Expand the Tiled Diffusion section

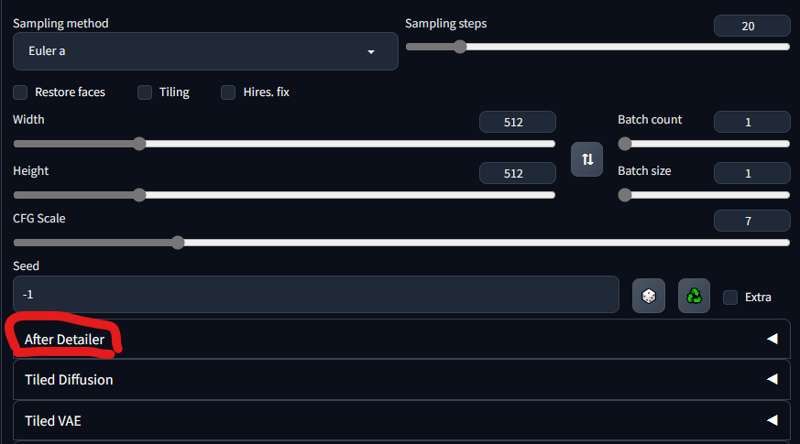click(402, 379)
